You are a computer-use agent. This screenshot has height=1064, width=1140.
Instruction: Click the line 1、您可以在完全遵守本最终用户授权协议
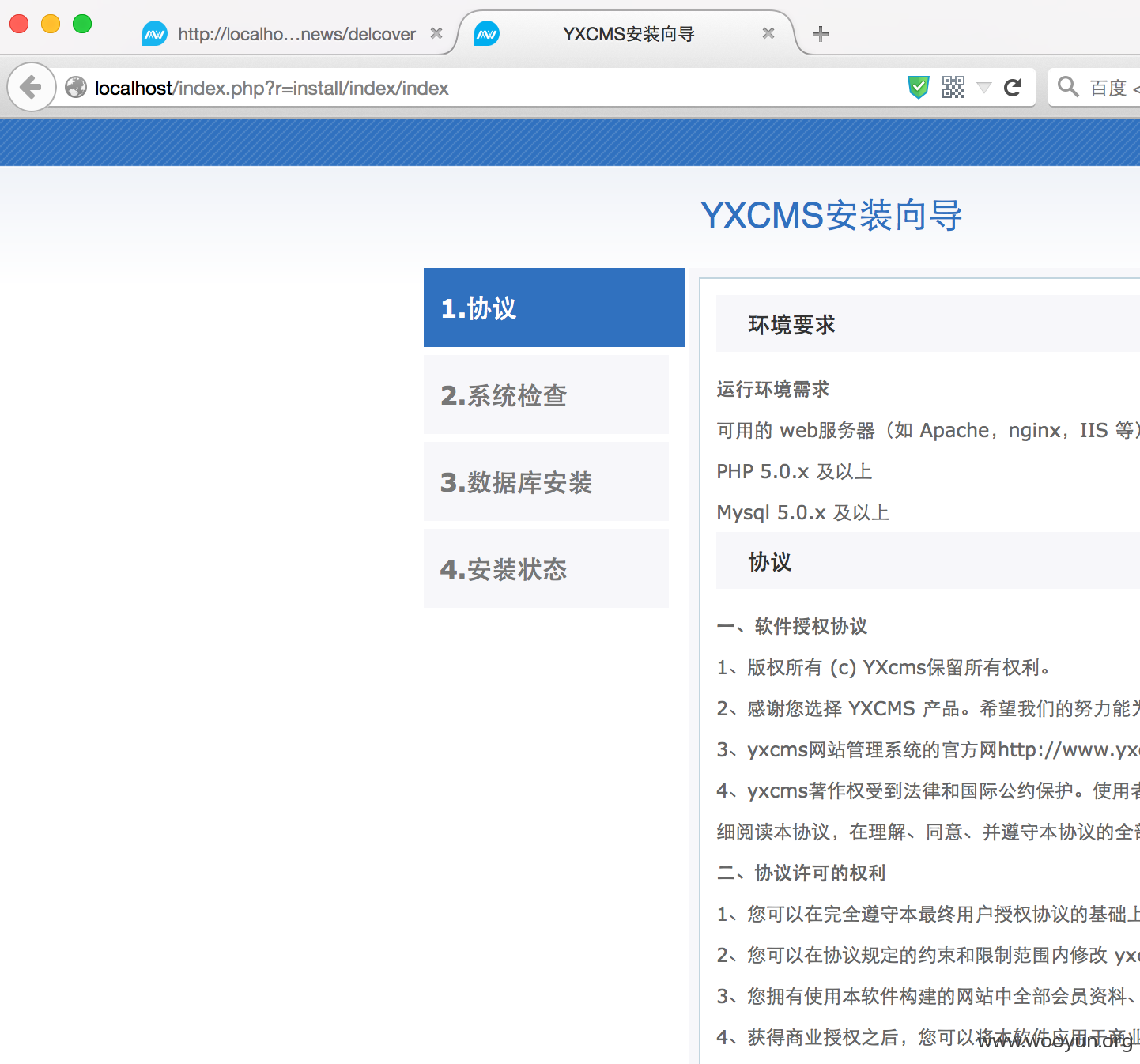click(928, 914)
